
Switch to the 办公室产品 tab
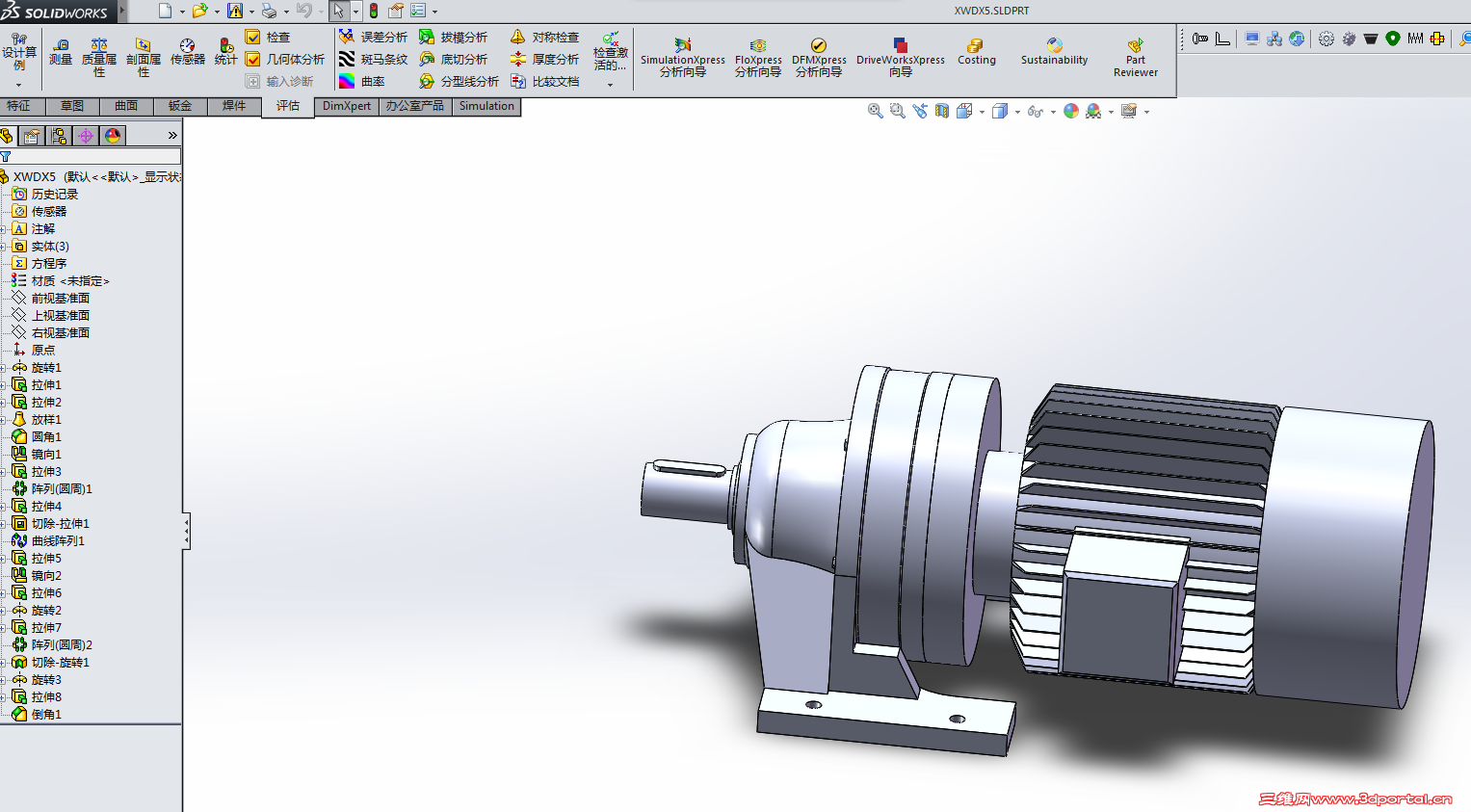pyautogui.click(x=415, y=106)
